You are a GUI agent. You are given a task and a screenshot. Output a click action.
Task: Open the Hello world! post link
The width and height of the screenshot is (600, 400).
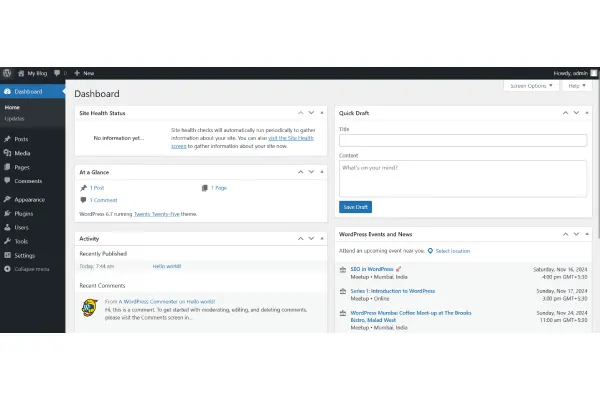coord(166,266)
